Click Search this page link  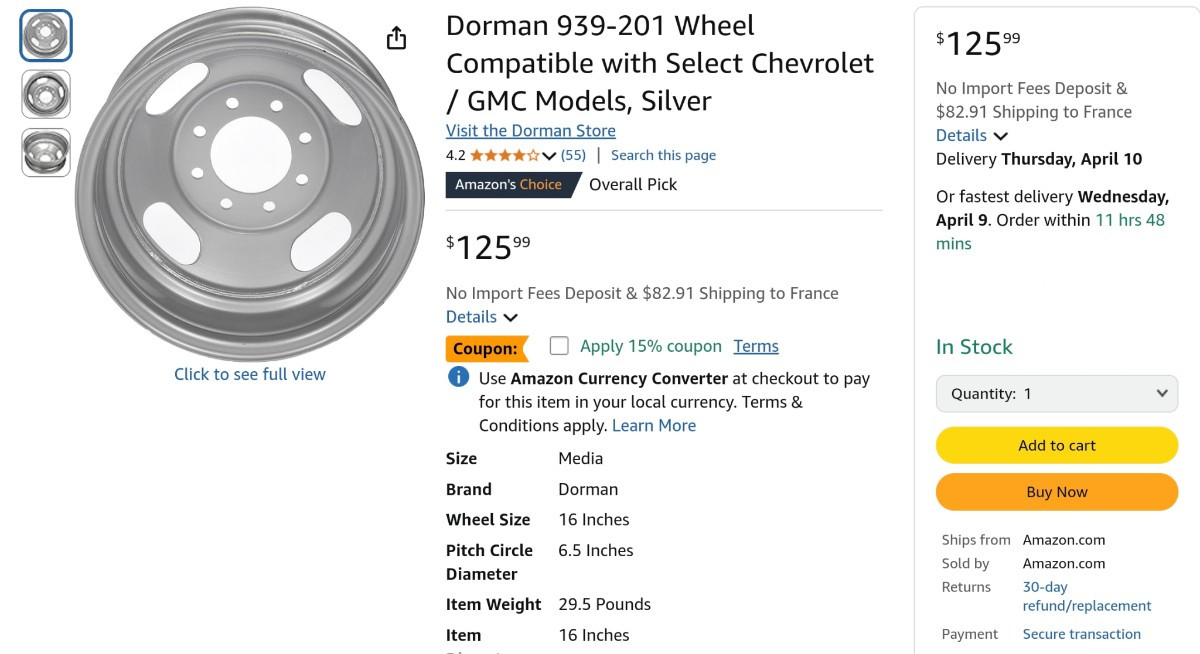coord(663,155)
